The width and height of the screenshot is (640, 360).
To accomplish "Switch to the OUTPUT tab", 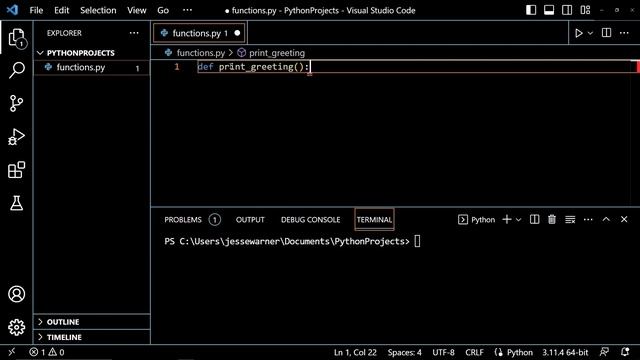I will click(x=250, y=220).
